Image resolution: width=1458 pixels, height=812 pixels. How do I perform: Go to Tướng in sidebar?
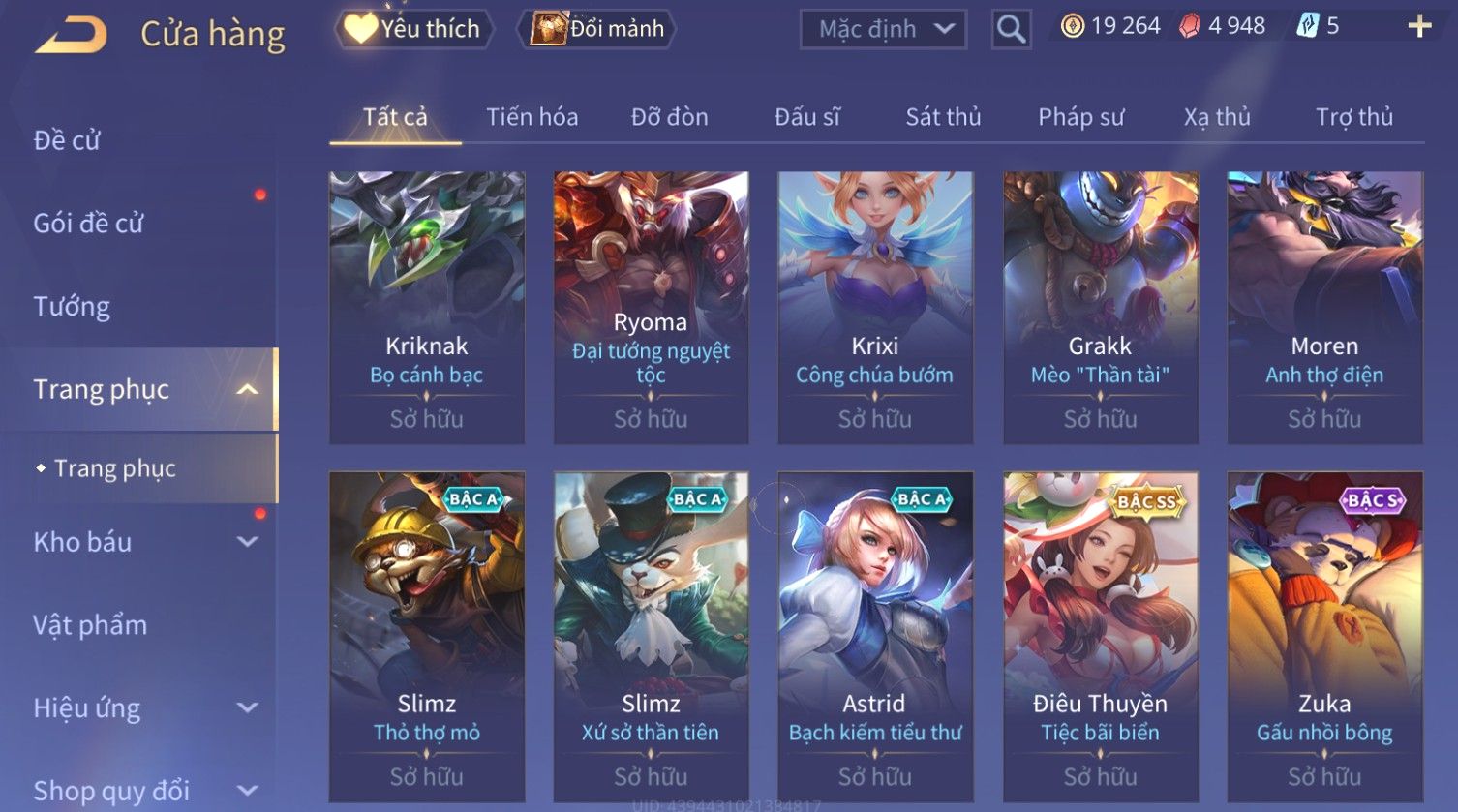[72, 307]
